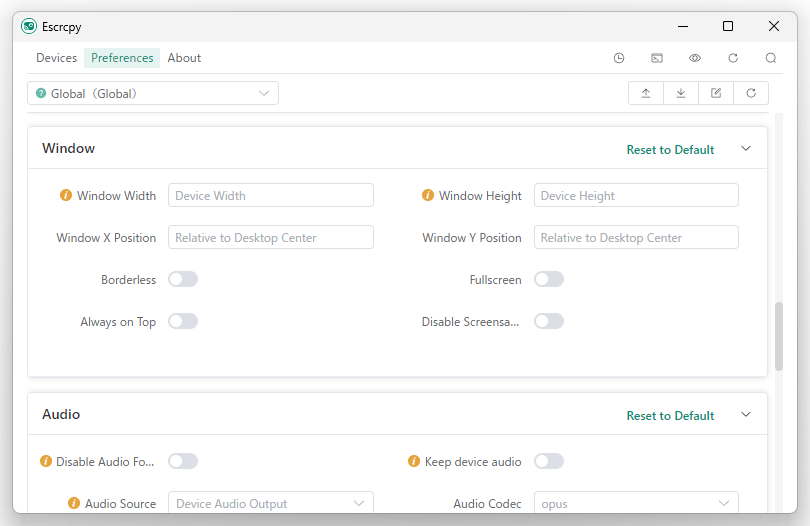810x526 pixels.
Task: Switch to the Devices tab
Action: coord(56,58)
